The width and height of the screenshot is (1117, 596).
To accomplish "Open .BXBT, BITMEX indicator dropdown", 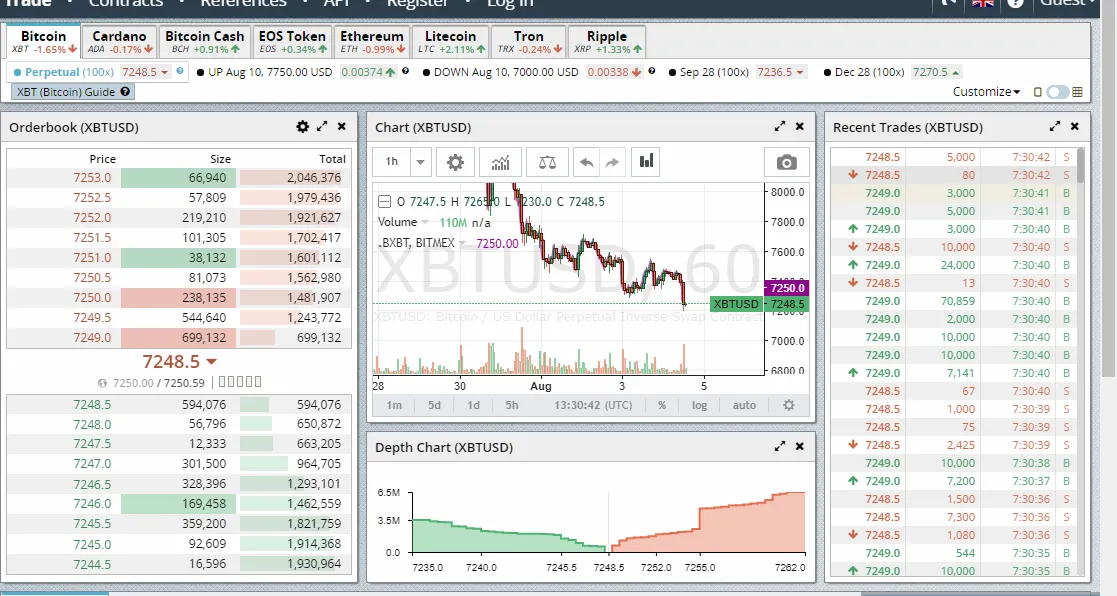I will point(463,244).
